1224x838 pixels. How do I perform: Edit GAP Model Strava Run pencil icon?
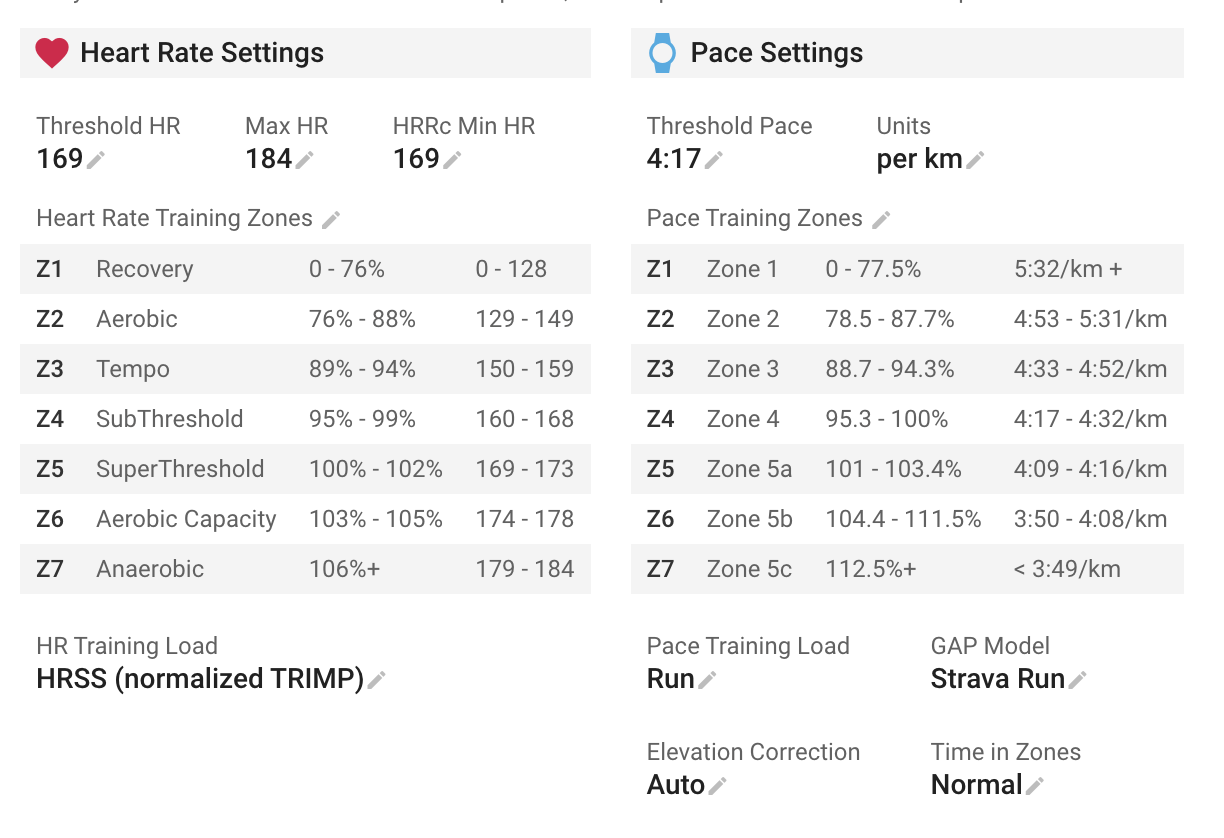point(1077,680)
